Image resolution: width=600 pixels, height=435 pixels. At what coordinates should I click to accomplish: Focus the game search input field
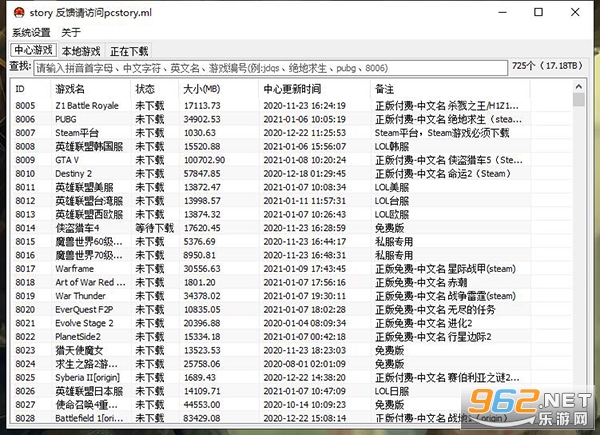tap(271, 68)
